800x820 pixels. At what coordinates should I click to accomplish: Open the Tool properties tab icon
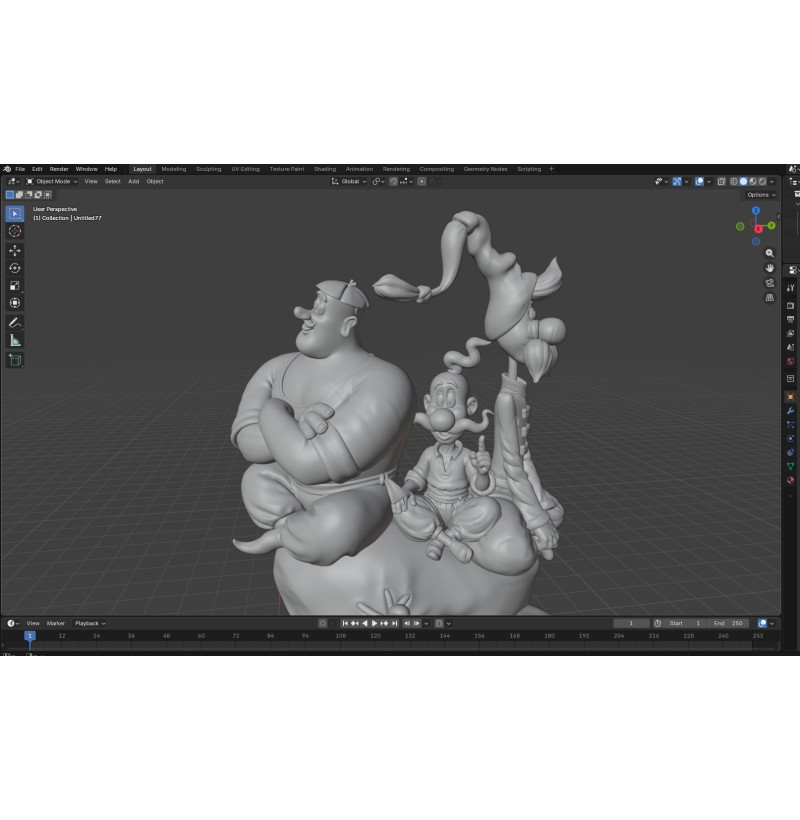click(791, 288)
